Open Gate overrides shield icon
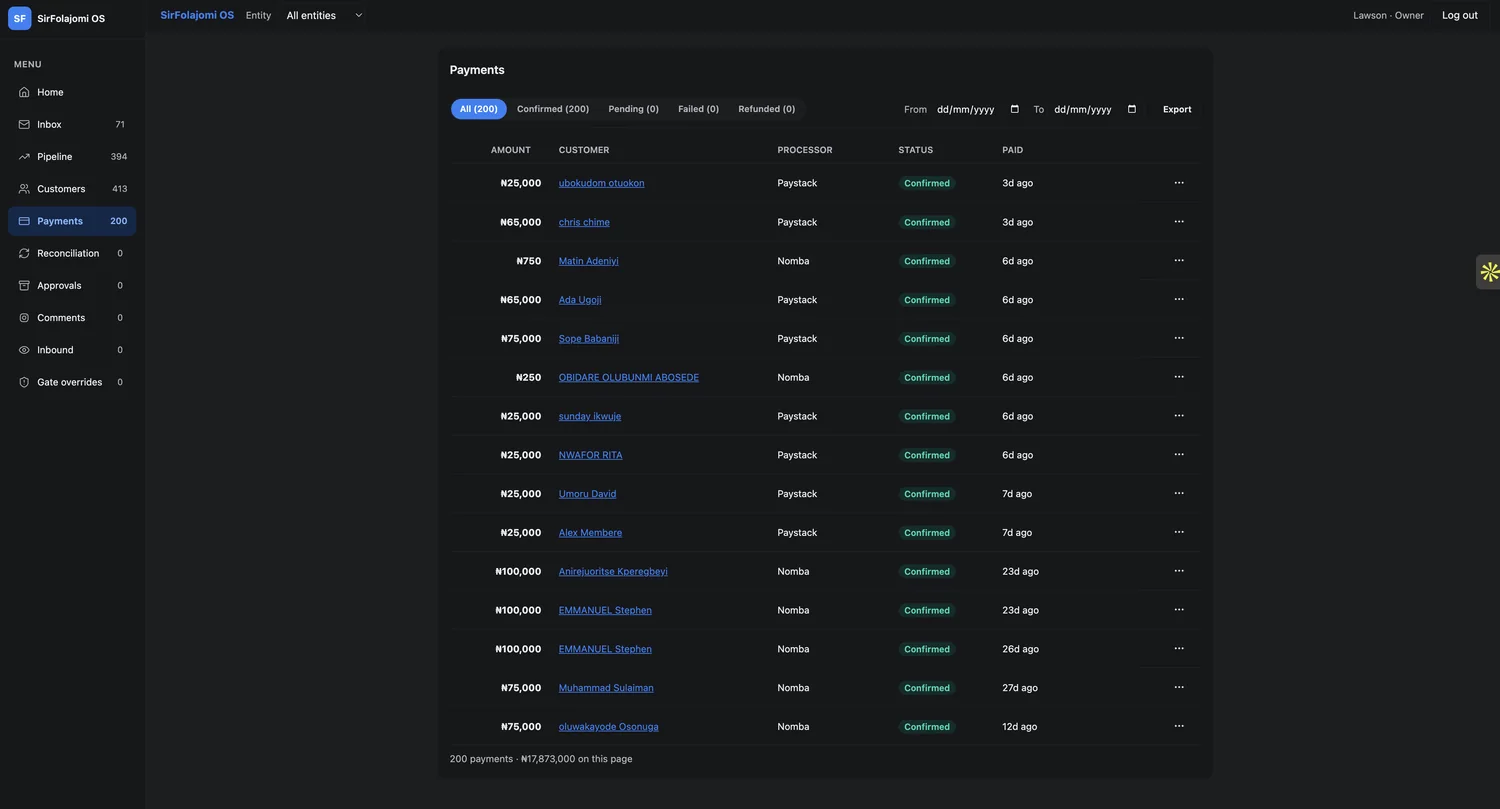This screenshot has height=809, width=1500. (x=24, y=382)
